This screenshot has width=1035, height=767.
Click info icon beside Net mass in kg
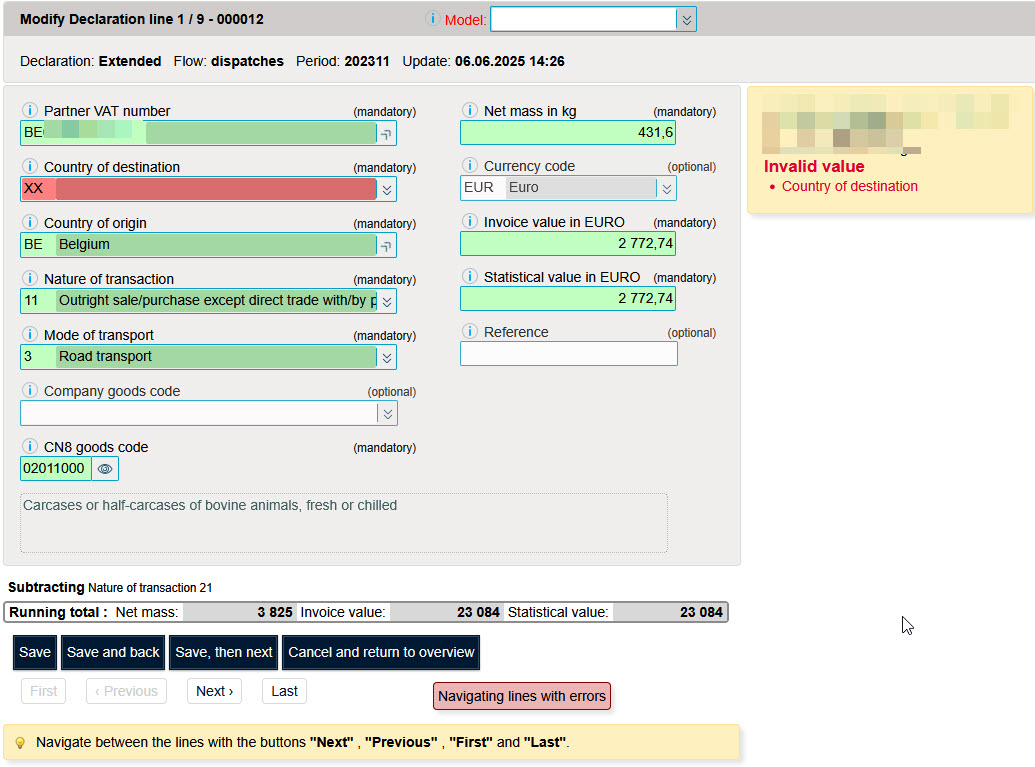click(469, 111)
